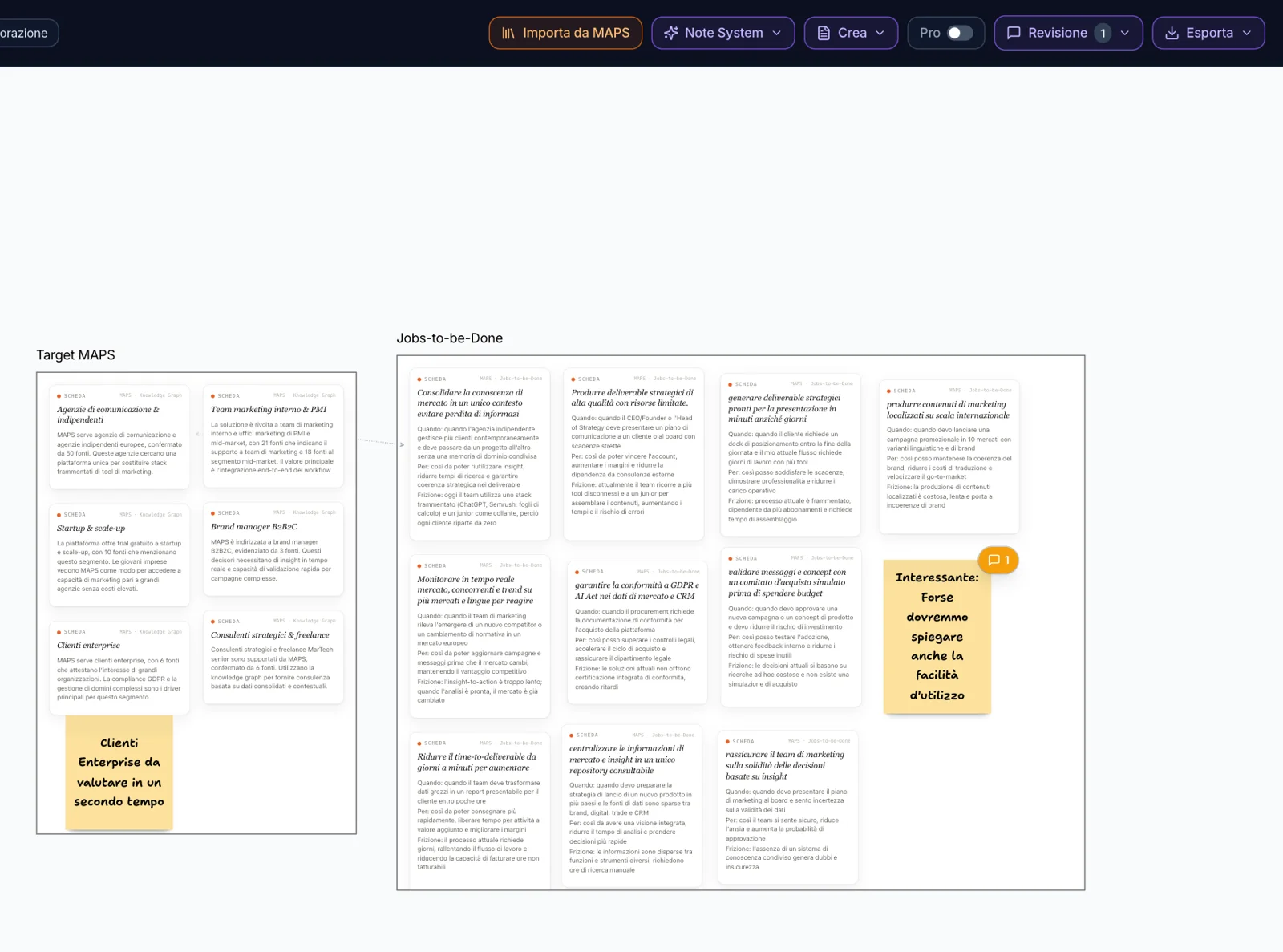This screenshot has height=952, width=1283.
Task: Open the card 'centralizzare le informazioni di mercato'
Action: click(x=632, y=806)
